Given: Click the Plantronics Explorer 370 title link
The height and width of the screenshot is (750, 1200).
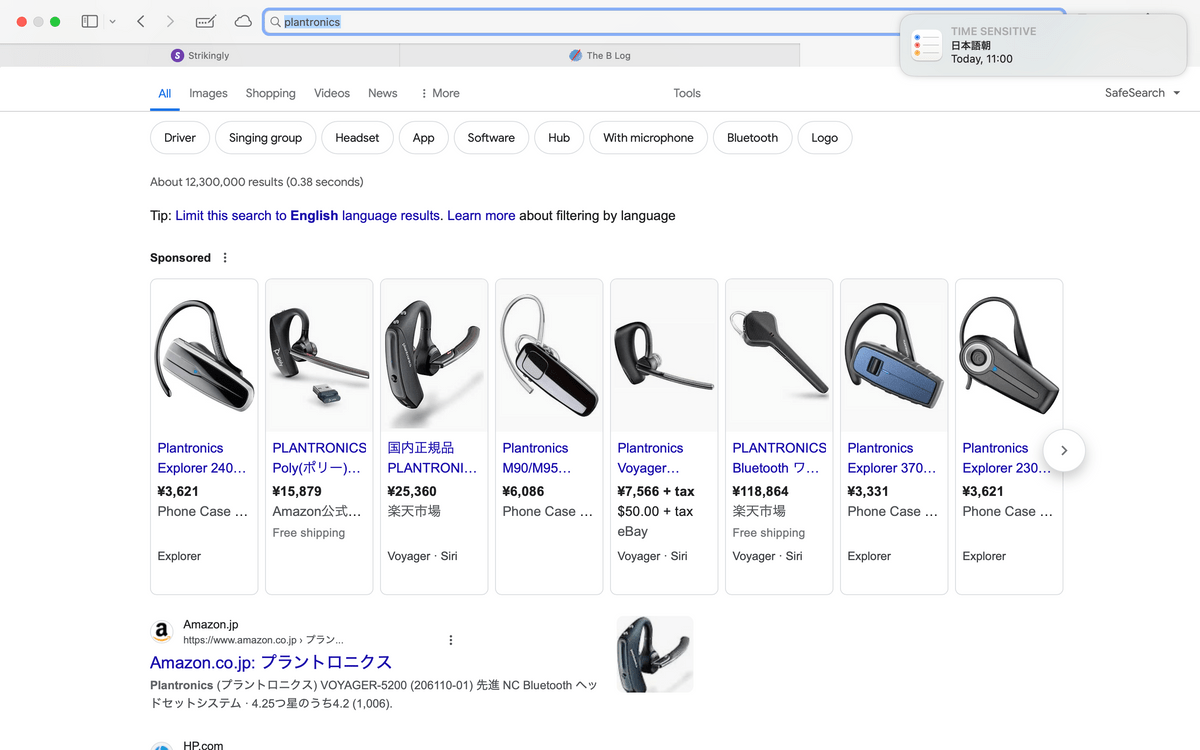Looking at the screenshot, I should (x=892, y=458).
